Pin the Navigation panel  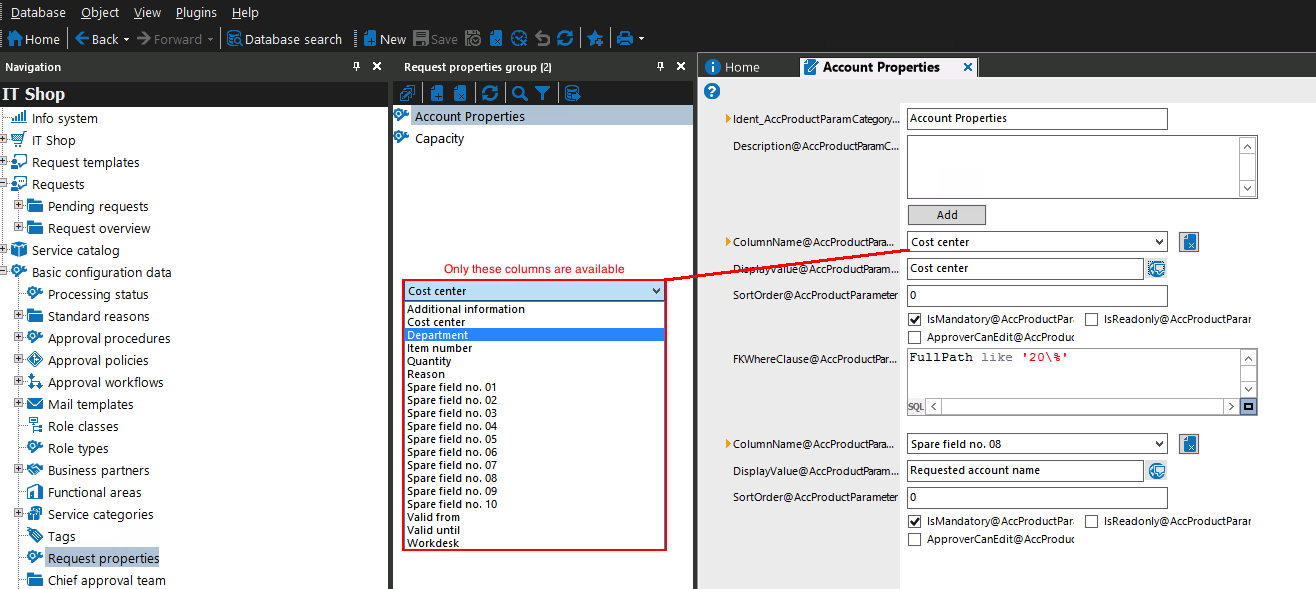[x=356, y=66]
